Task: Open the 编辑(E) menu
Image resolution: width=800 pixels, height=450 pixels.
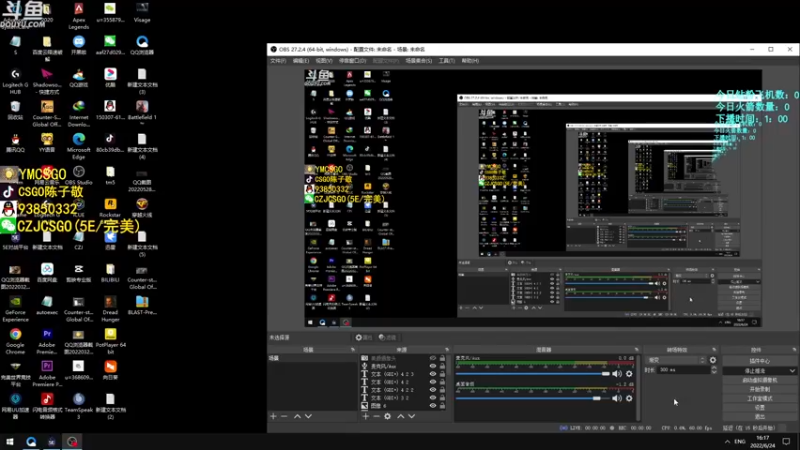Action: pyautogui.click(x=301, y=61)
